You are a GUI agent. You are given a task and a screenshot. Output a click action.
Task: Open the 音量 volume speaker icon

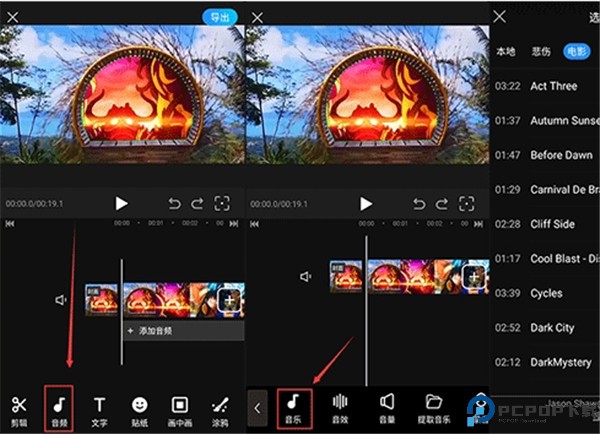(x=387, y=409)
